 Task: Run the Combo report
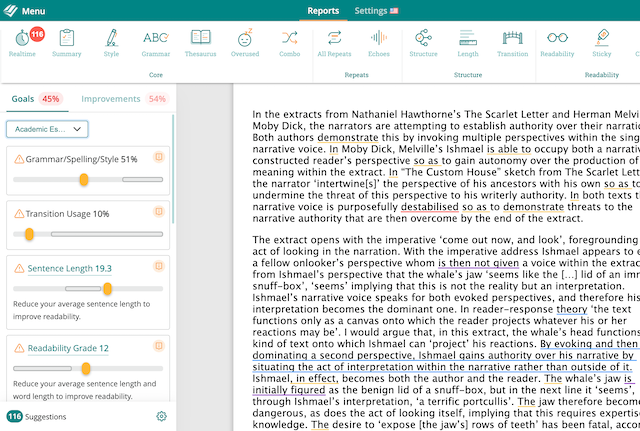[x=289, y=43]
